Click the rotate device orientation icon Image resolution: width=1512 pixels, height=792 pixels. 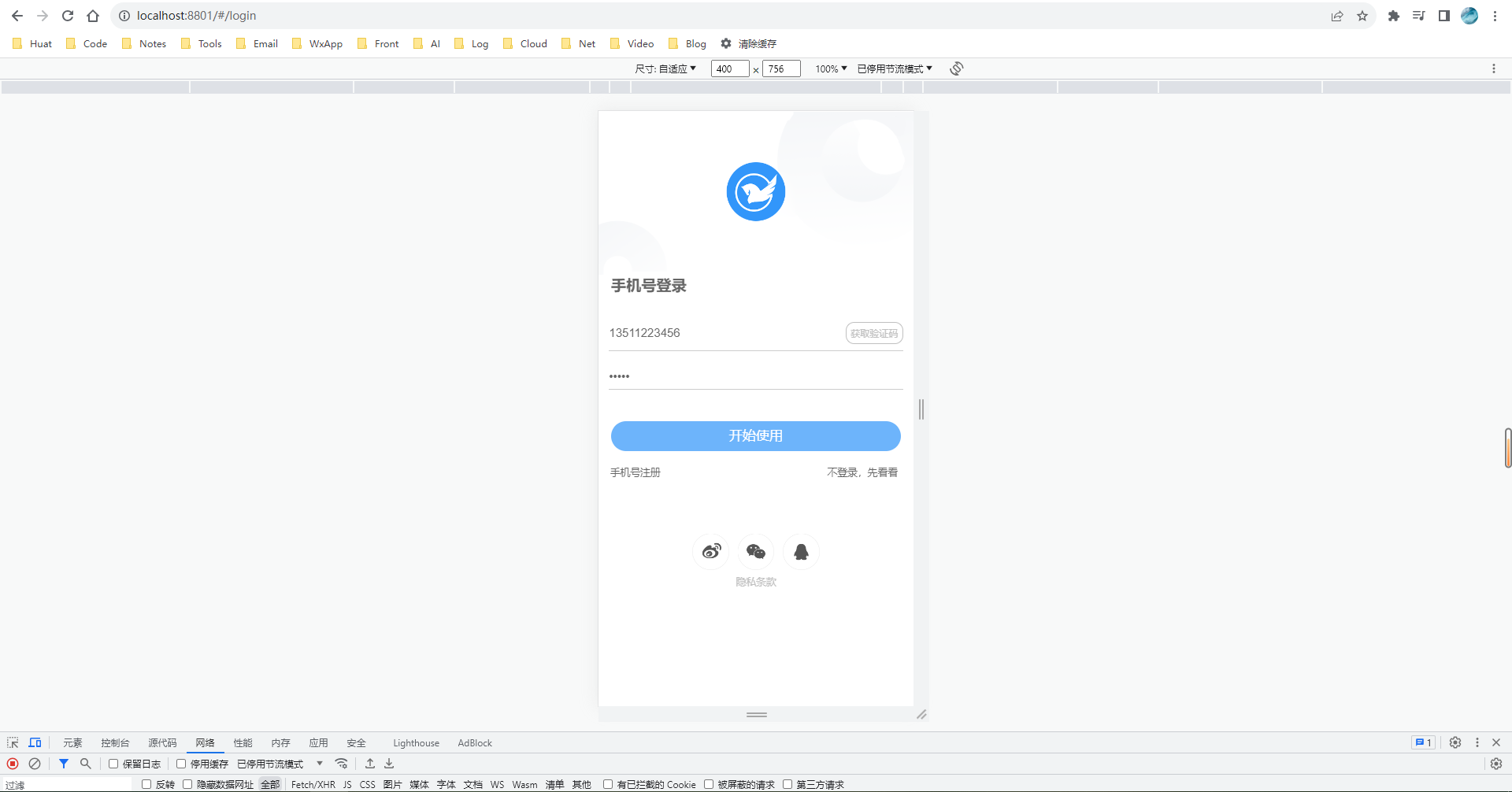pyautogui.click(x=956, y=68)
